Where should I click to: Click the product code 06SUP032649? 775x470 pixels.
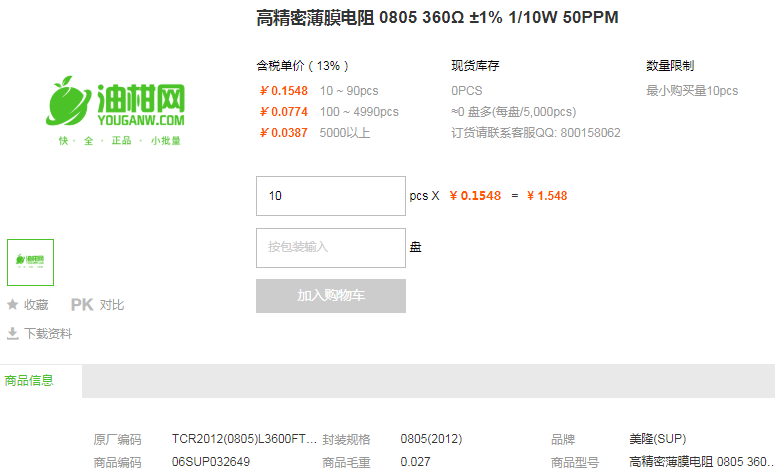tap(211, 462)
